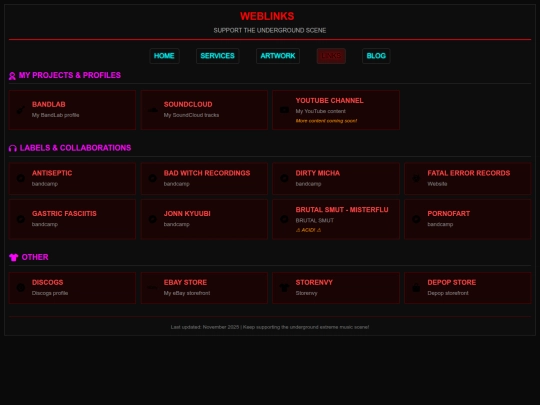Click the bandcamp icon on Pornofart card
The height and width of the screenshot is (405, 540).
pyautogui.click(x=416, y=219)
